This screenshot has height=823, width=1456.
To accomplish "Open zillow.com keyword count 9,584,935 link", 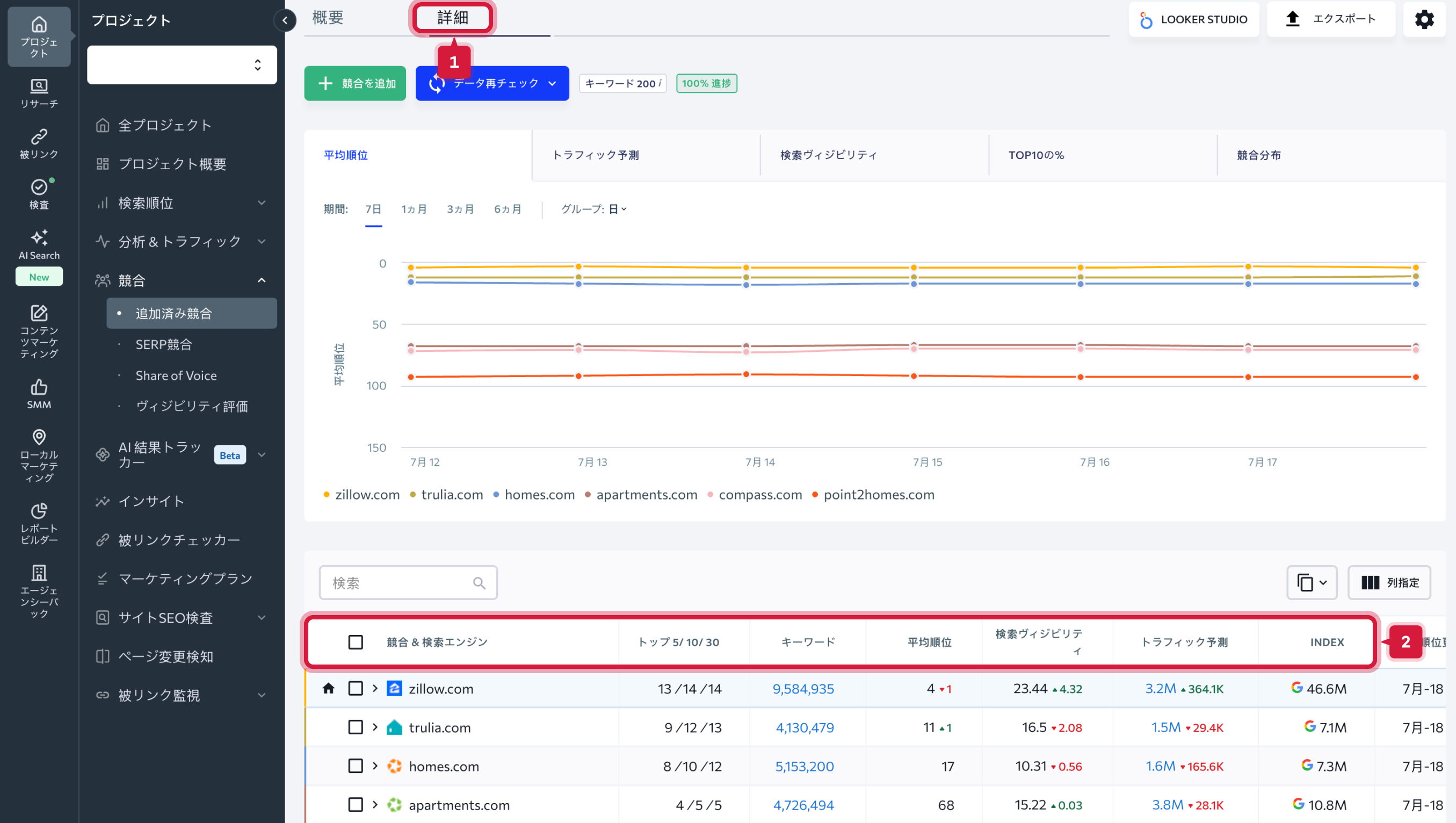I will [x=803, y=689].
